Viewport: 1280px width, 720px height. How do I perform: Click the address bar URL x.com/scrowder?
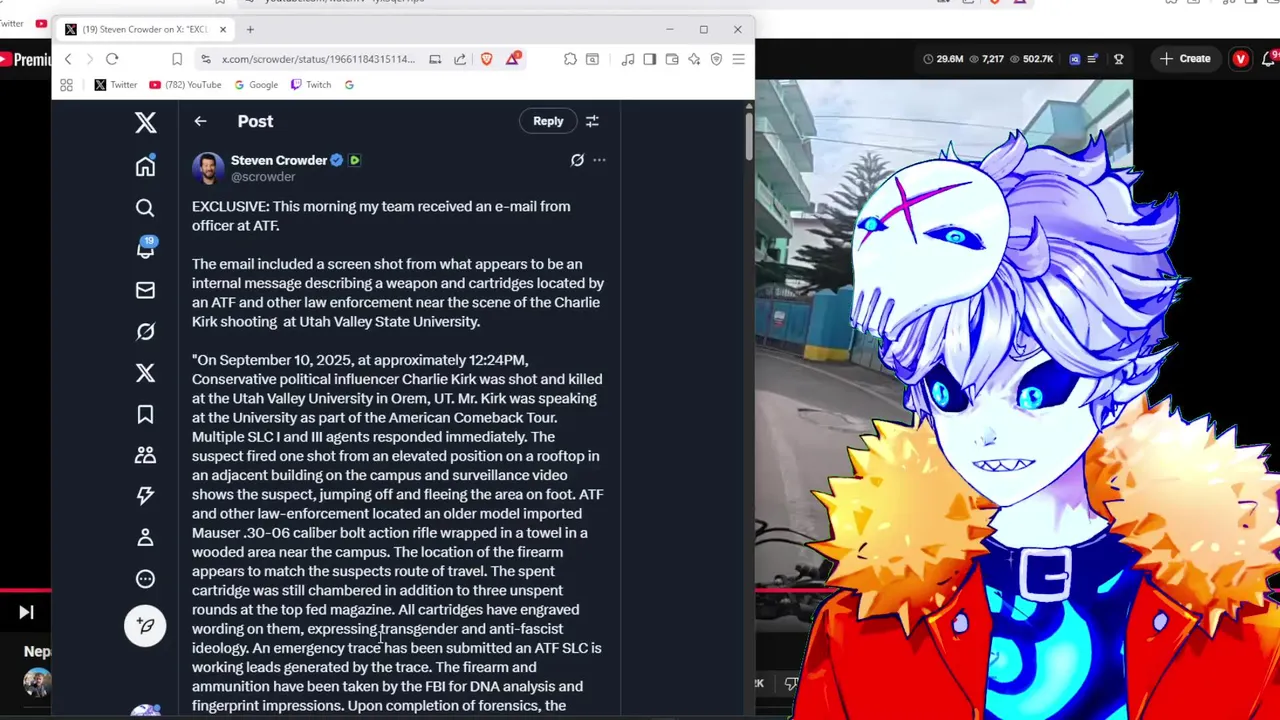pyautogui.click(x=318, y=59)
